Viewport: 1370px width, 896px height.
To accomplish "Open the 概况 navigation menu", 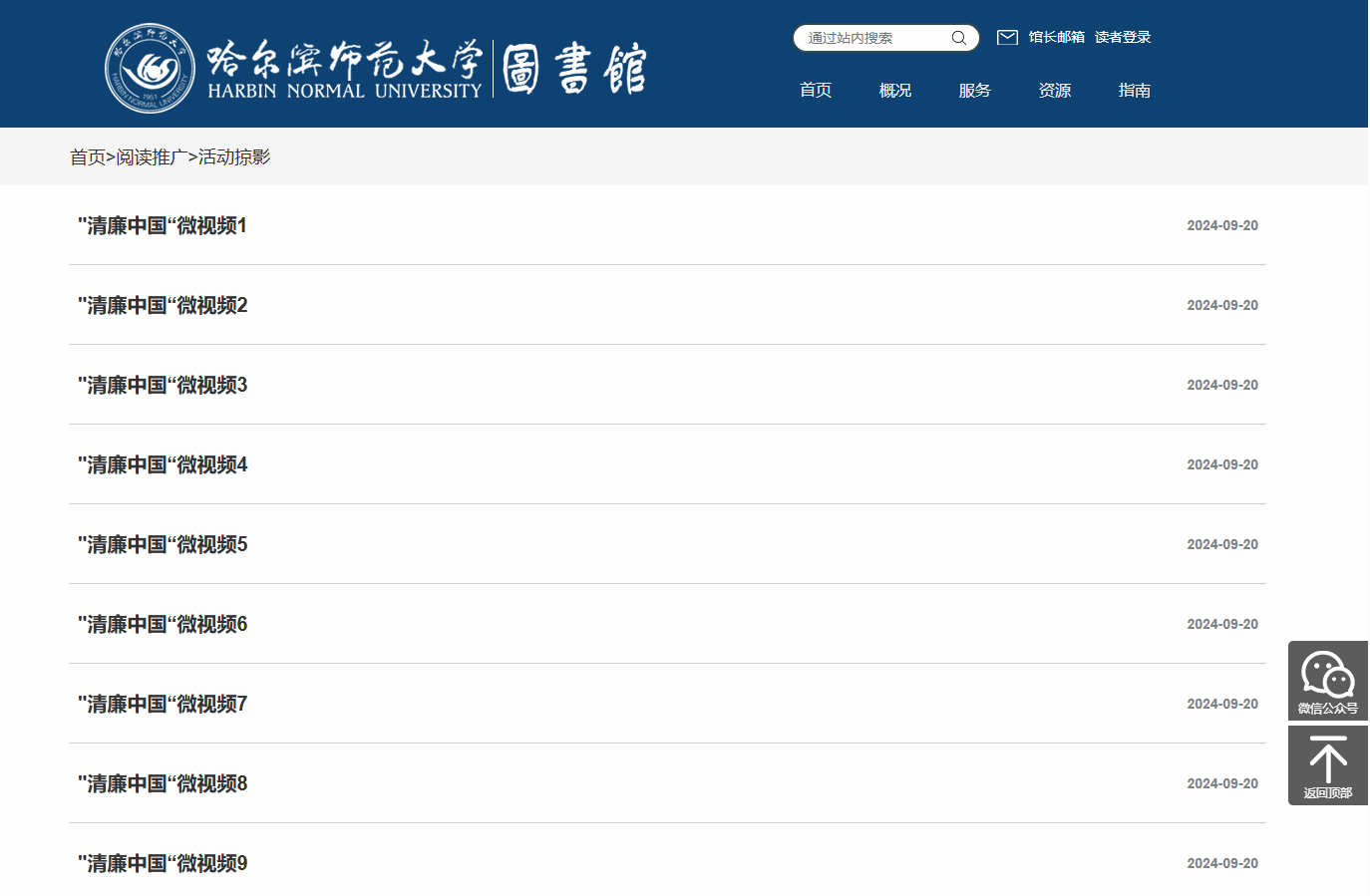I will click(x=895, y=91).
